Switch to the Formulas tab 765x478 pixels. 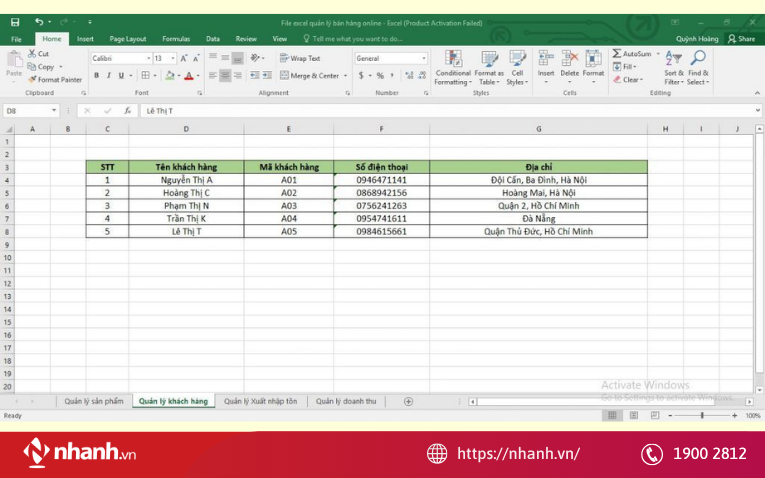[176, 39]
